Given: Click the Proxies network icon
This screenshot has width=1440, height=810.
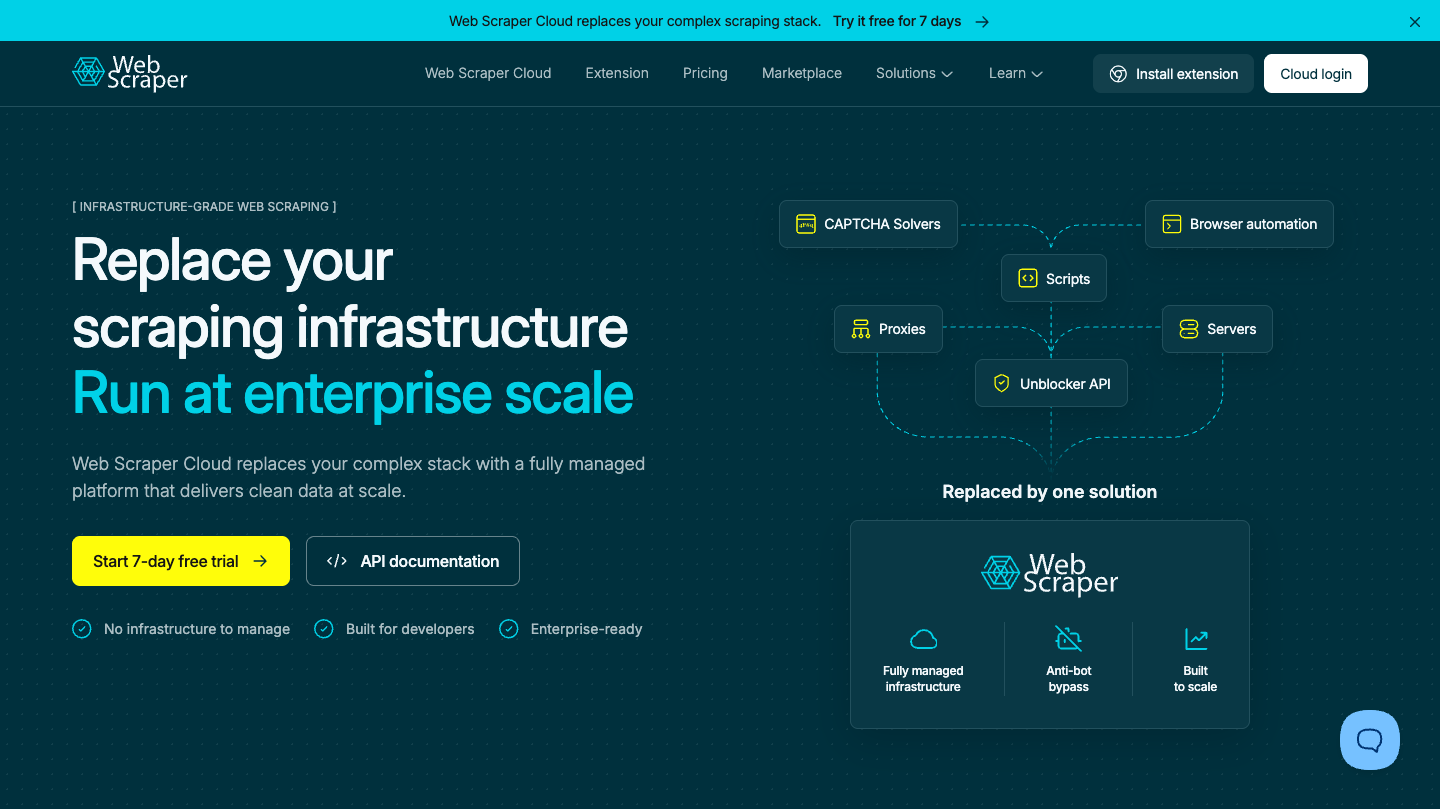Looking at the screenshot, I should click(861, 329).
